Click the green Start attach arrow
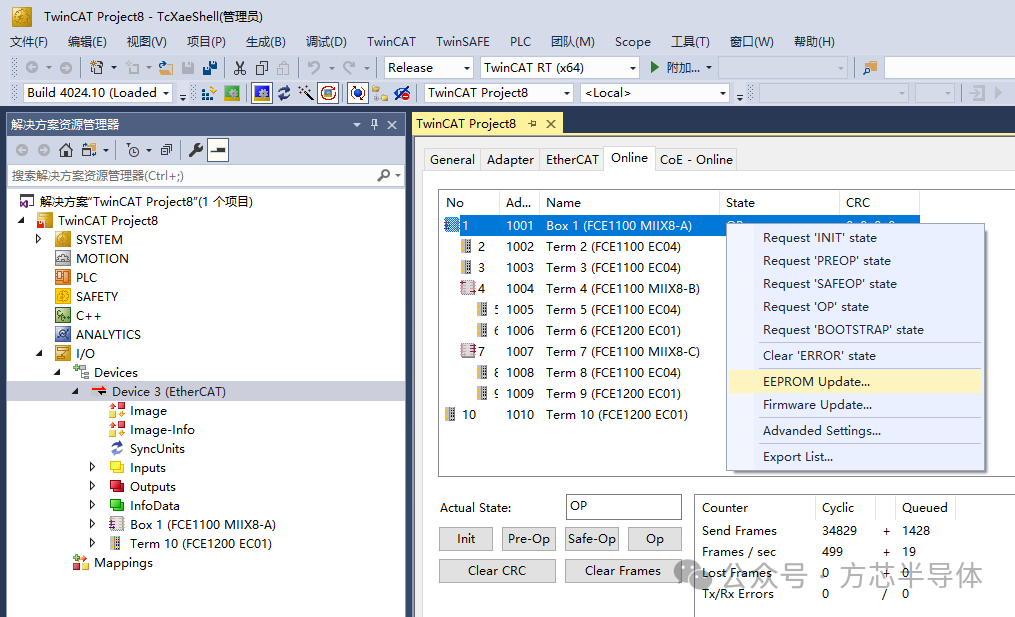The width and height of the screenshot is (1015, 617). point(654,67)
